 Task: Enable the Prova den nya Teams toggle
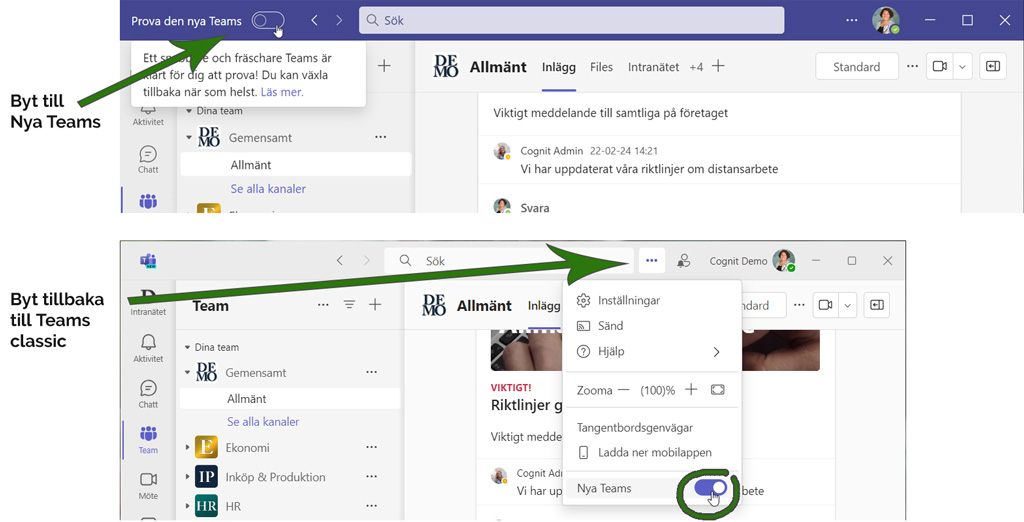point(268,20)
